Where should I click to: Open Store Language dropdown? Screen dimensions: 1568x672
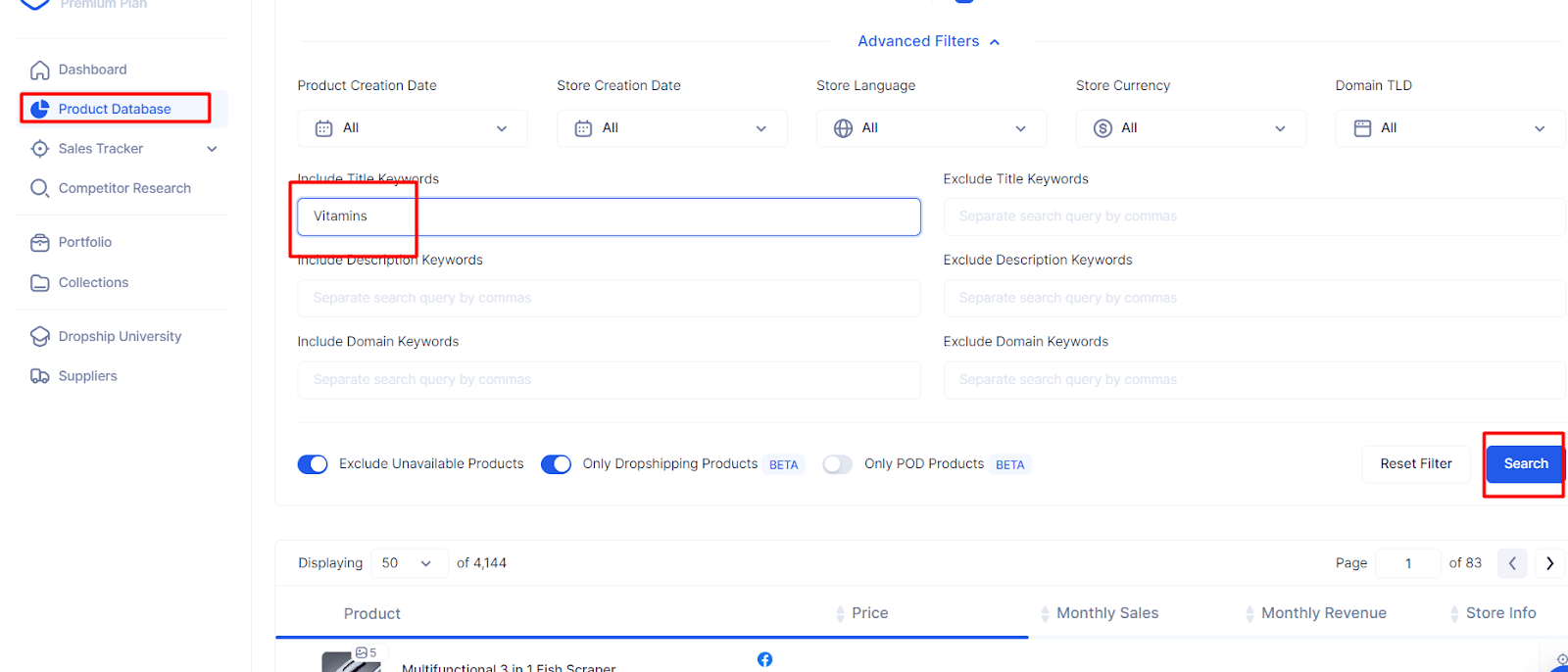coord(930,128)
